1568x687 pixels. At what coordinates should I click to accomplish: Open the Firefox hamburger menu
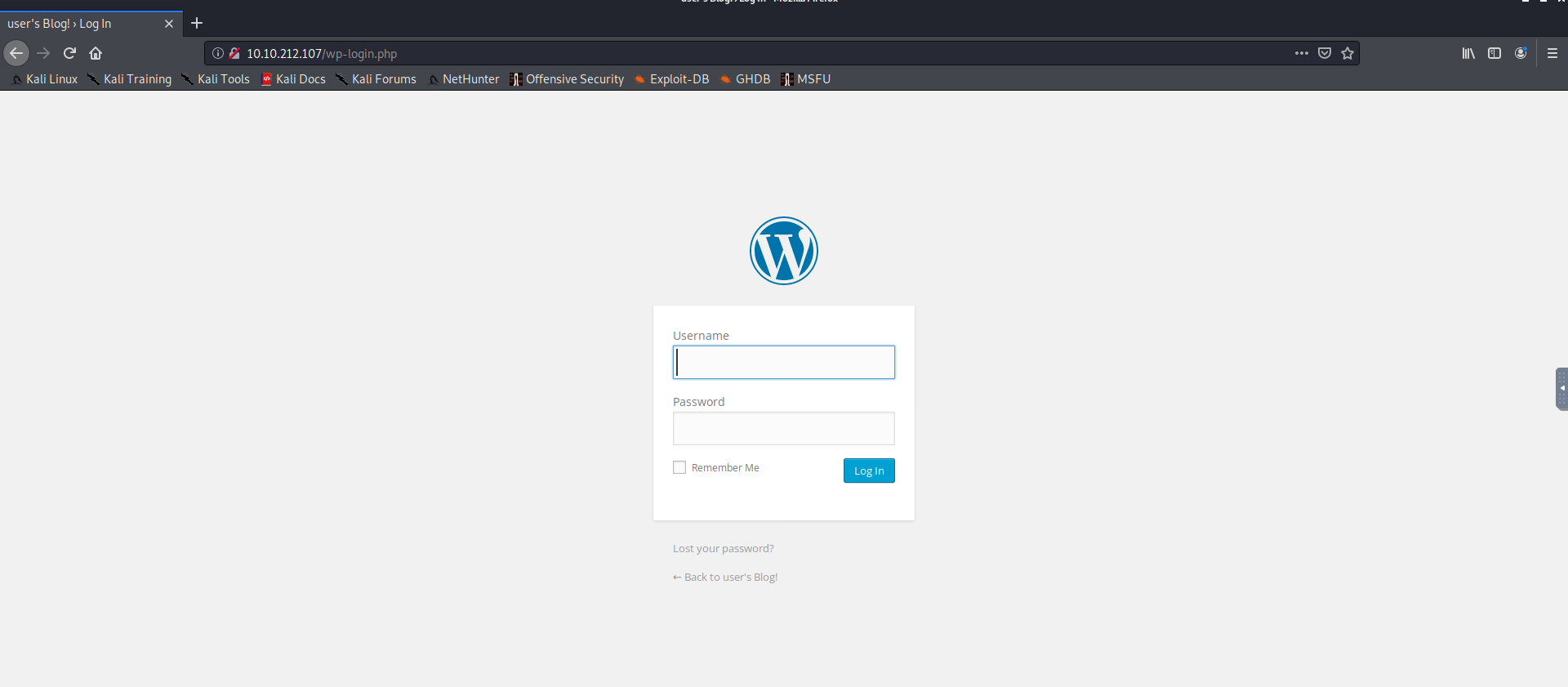click(1552, 53)
